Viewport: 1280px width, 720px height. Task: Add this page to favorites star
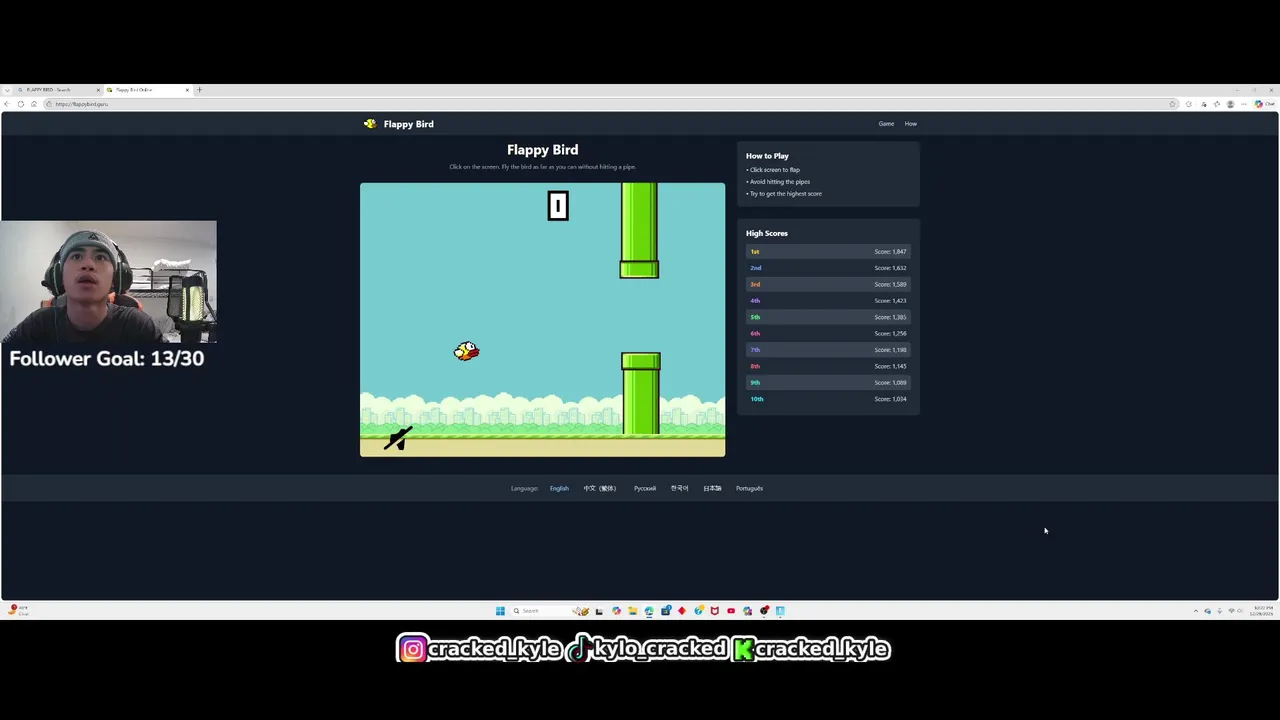pyautogui.click(x=1172, y=104)
